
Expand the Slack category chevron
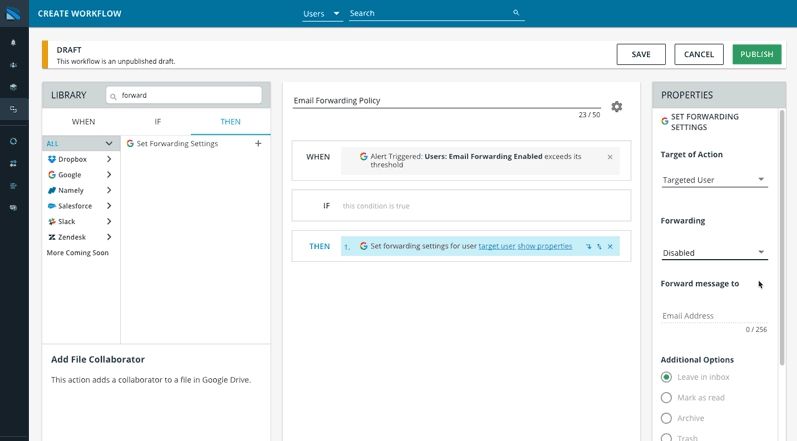click(x=109, y=222)
